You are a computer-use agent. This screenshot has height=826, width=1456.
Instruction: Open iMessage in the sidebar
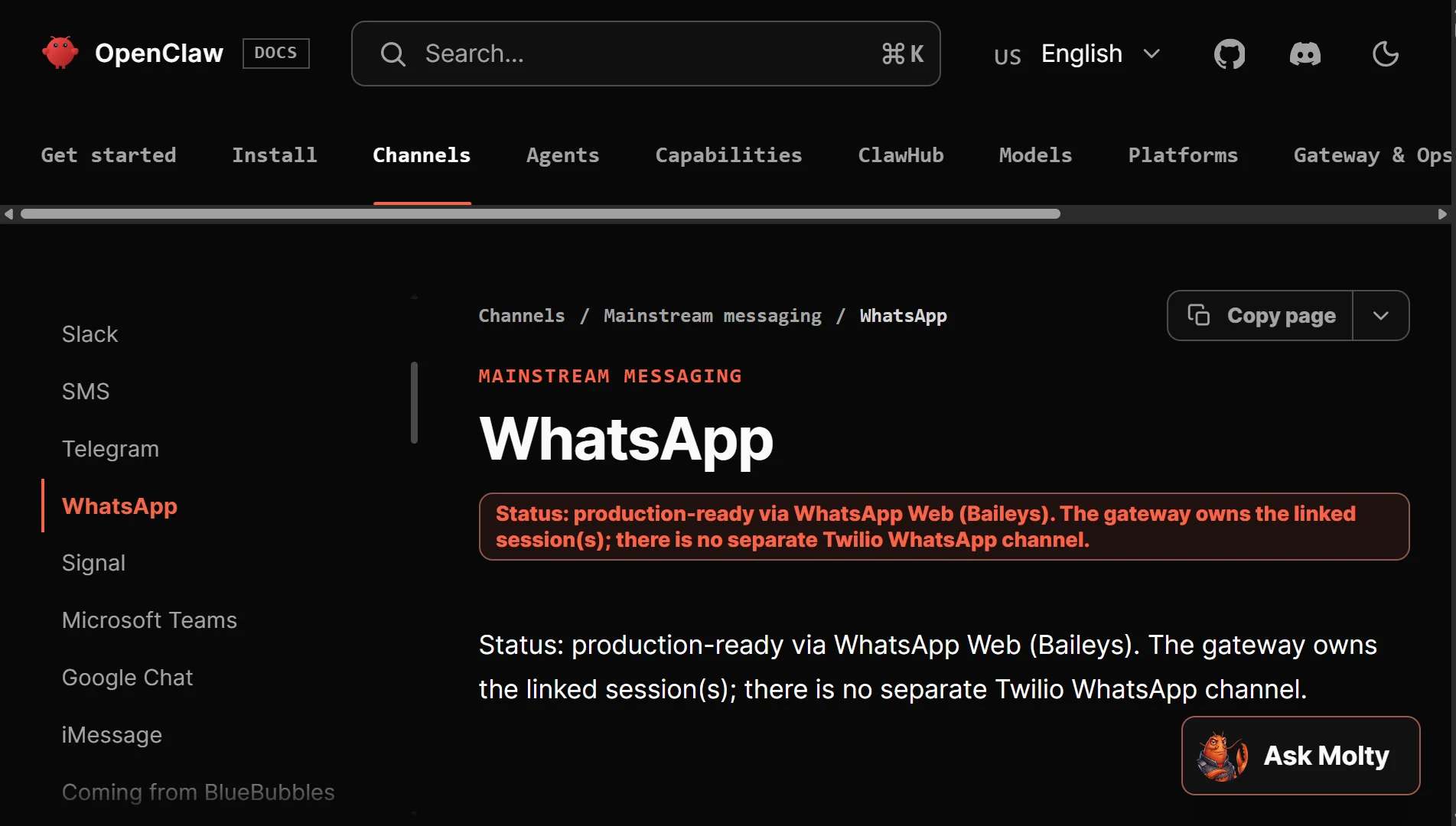coord(112,735)
